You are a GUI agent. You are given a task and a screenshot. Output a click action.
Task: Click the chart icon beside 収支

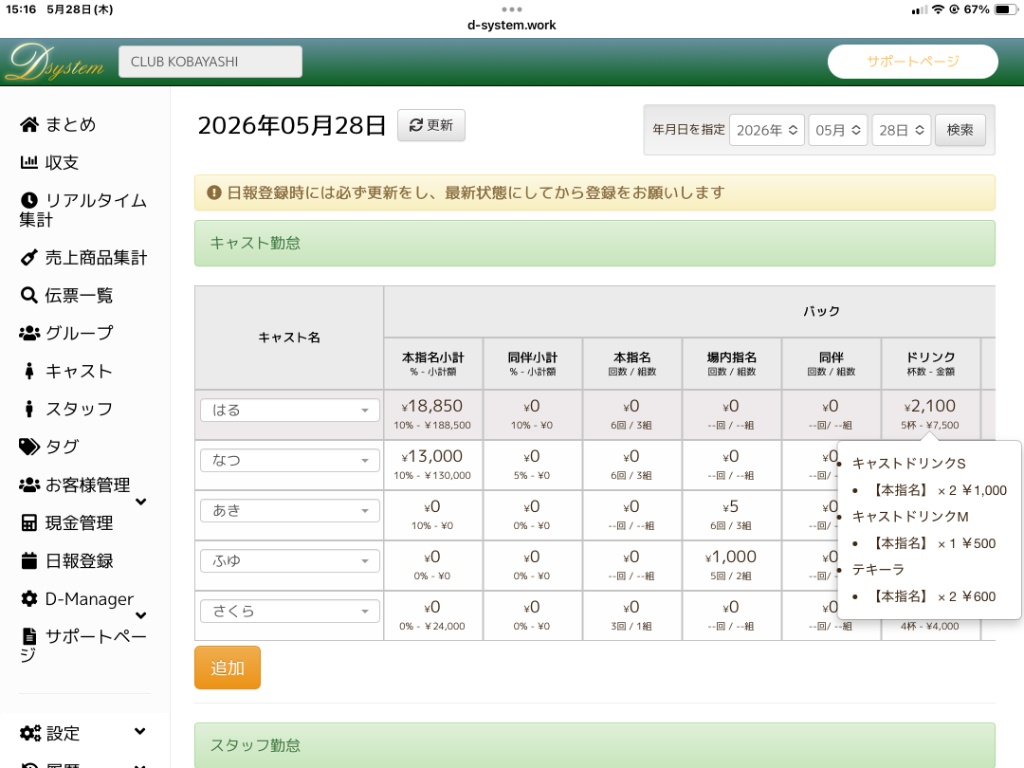(x=29, y=162)
